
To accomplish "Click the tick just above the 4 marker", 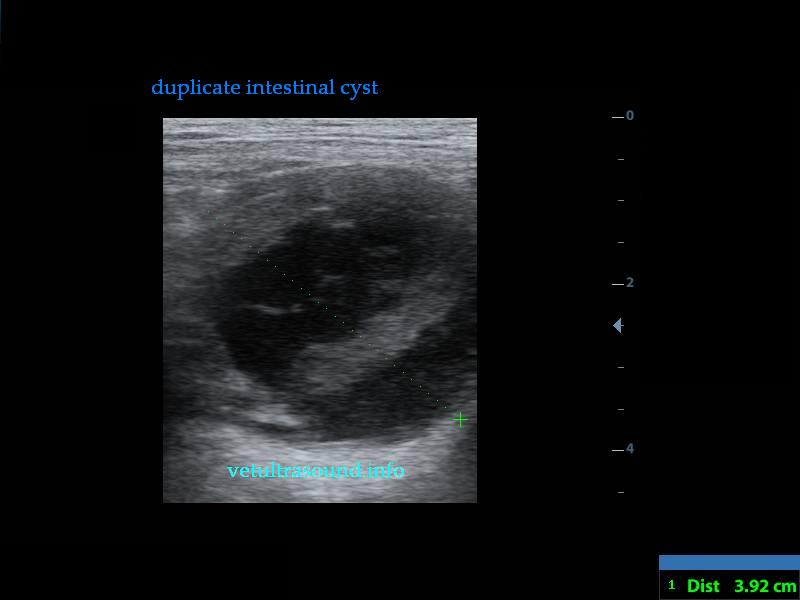I will (621, 409).
